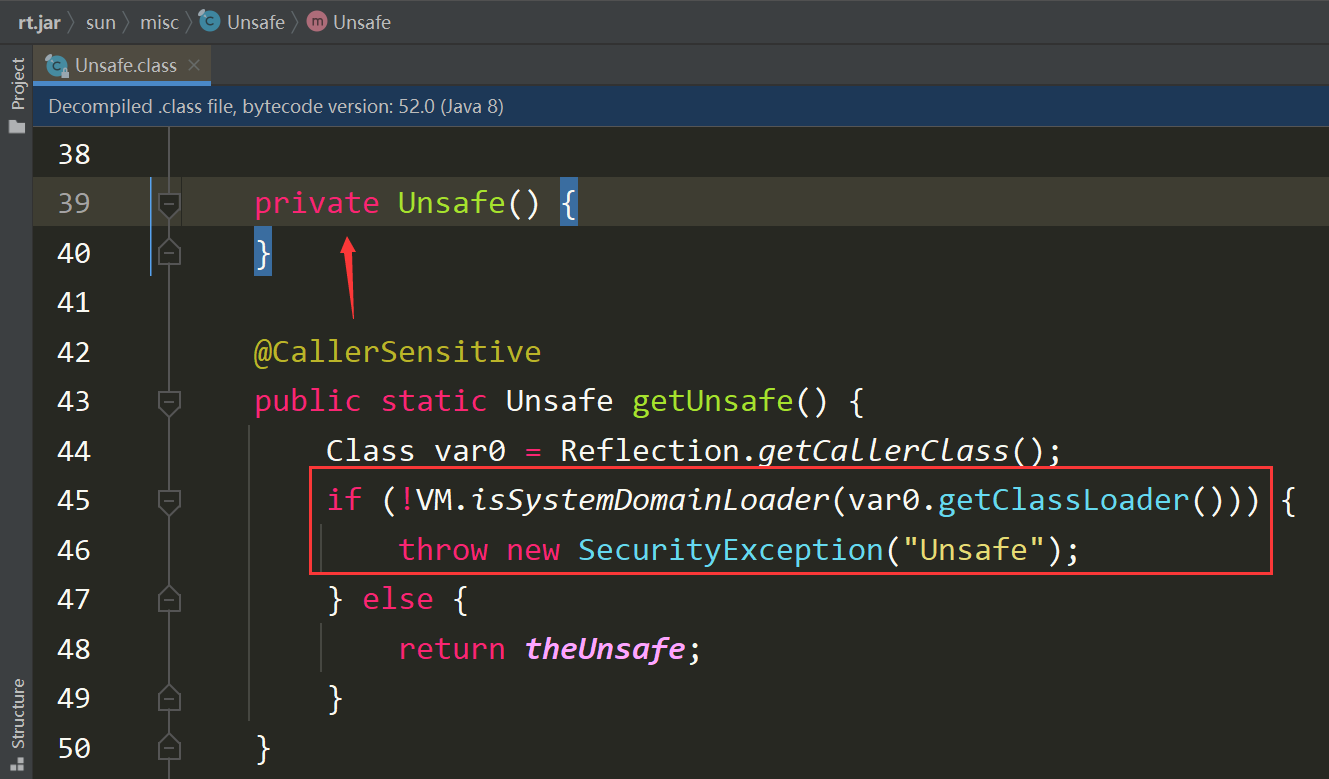Click the else keyword on line 47
The width and height of the screenshot is (1329, 779).
coord(398,599)
